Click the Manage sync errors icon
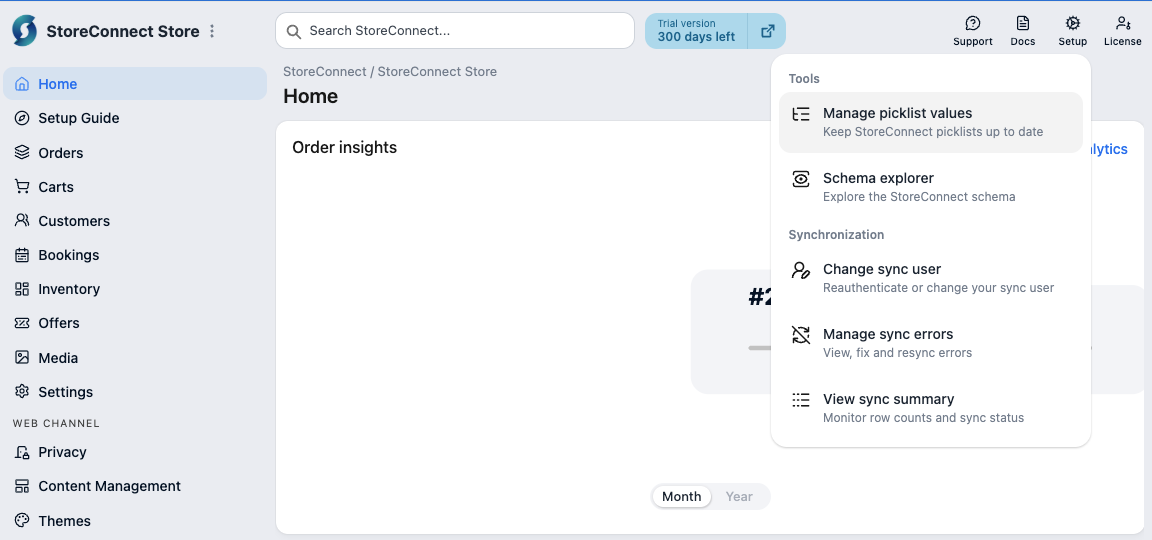The image size is (1152, 540). click(801, 335)
